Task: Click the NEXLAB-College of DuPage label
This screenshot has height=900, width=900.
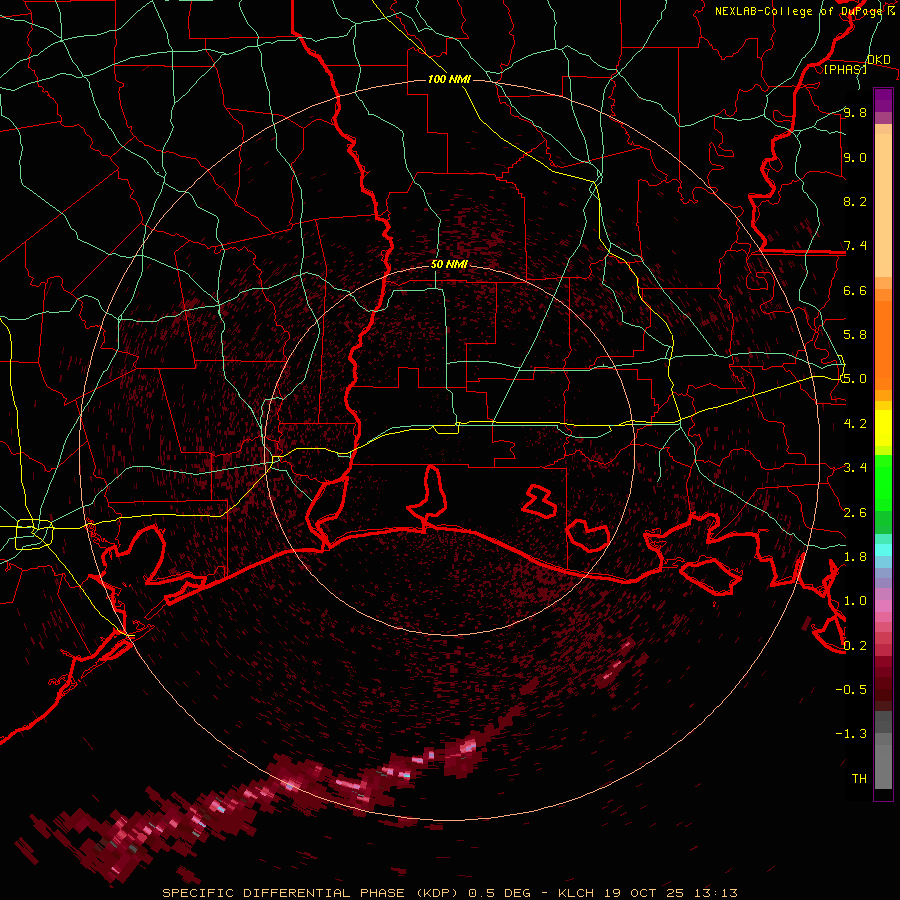Action: click(x=805, y=11)
